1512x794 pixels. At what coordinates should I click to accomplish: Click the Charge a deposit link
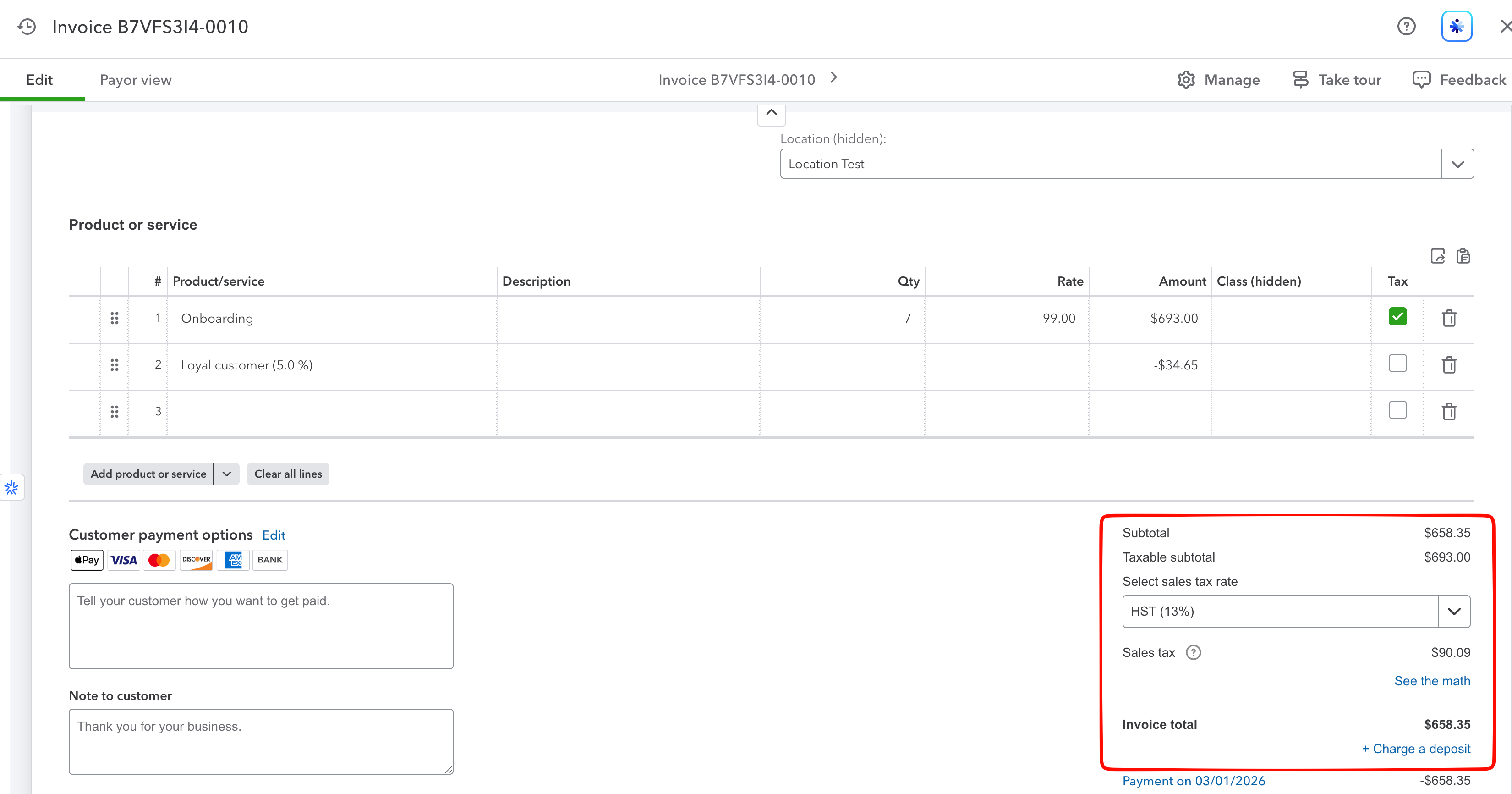(x=1416, y=749)
